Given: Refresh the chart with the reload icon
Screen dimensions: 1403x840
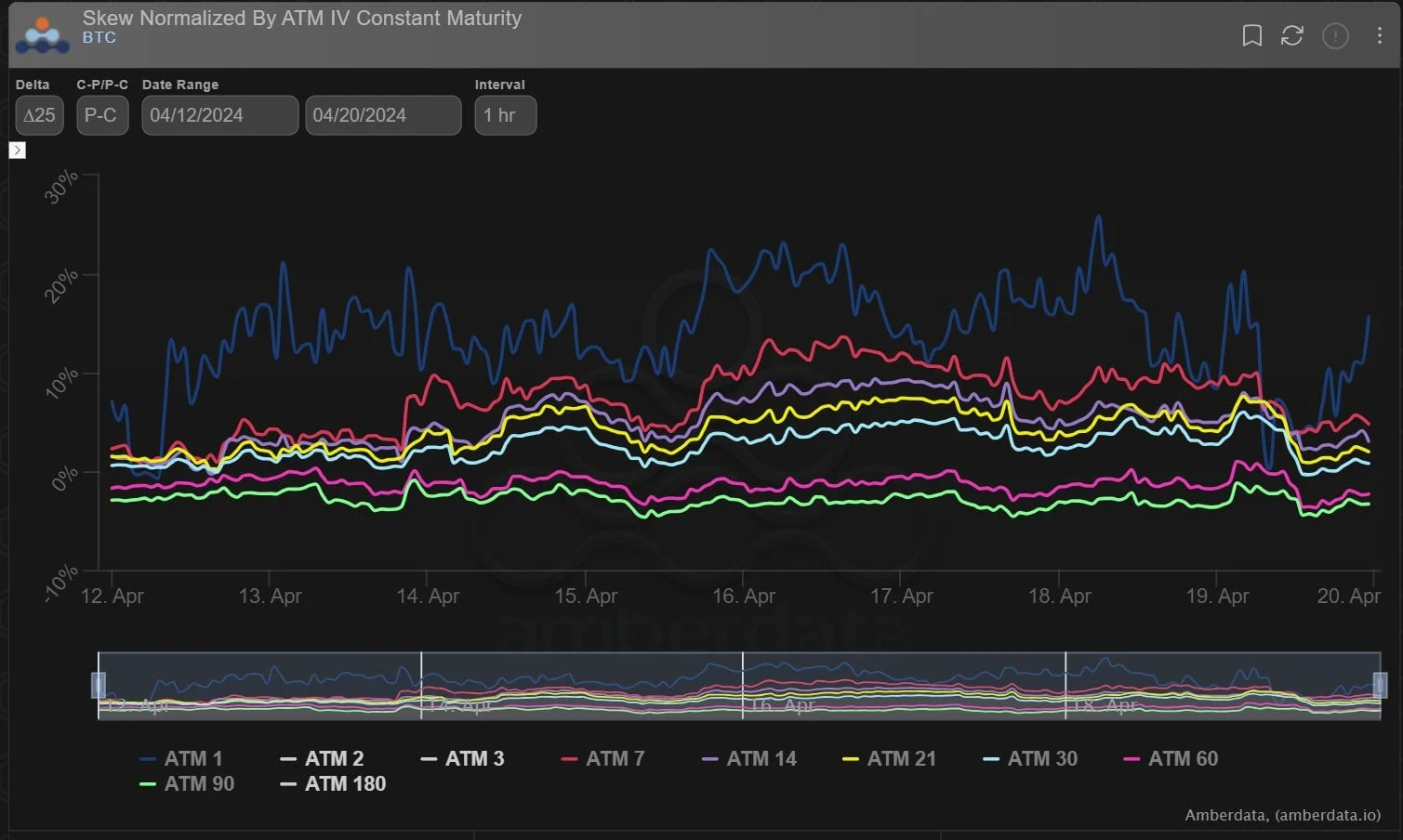Looking at the screenshot, I should pos(1292,36).
